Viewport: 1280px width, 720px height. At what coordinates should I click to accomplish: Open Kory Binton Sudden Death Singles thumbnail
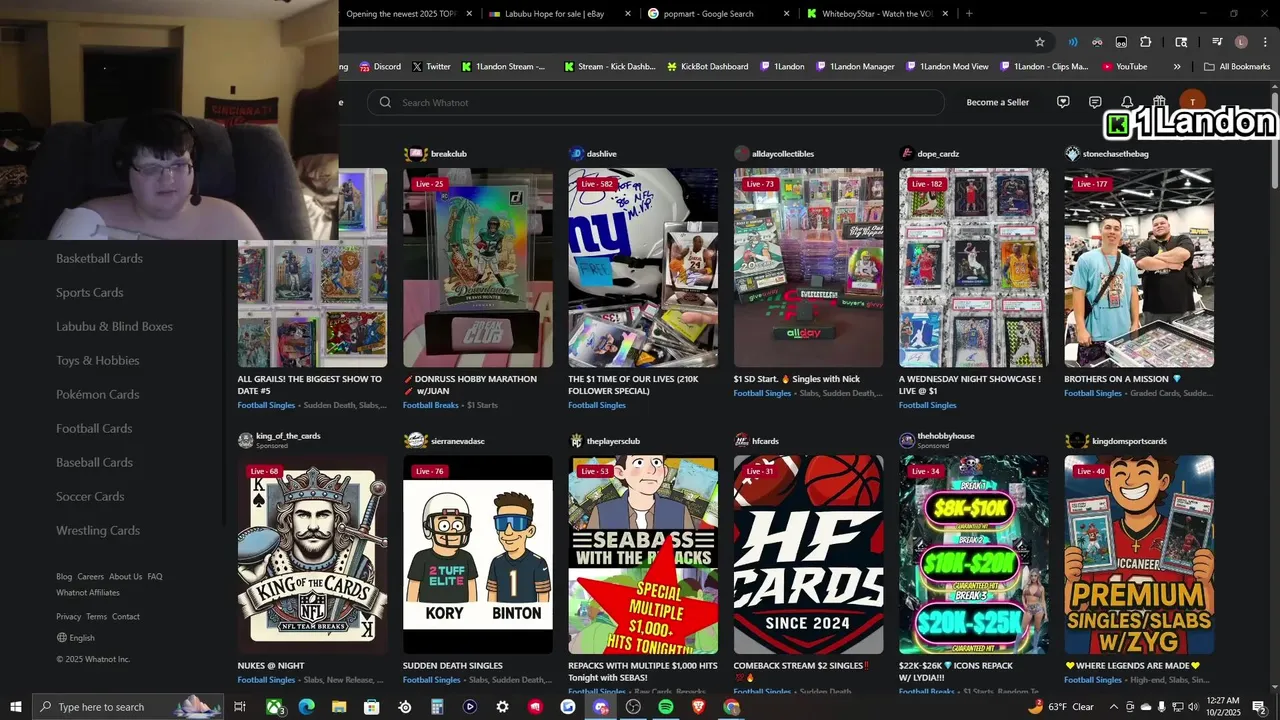point(478,554)
